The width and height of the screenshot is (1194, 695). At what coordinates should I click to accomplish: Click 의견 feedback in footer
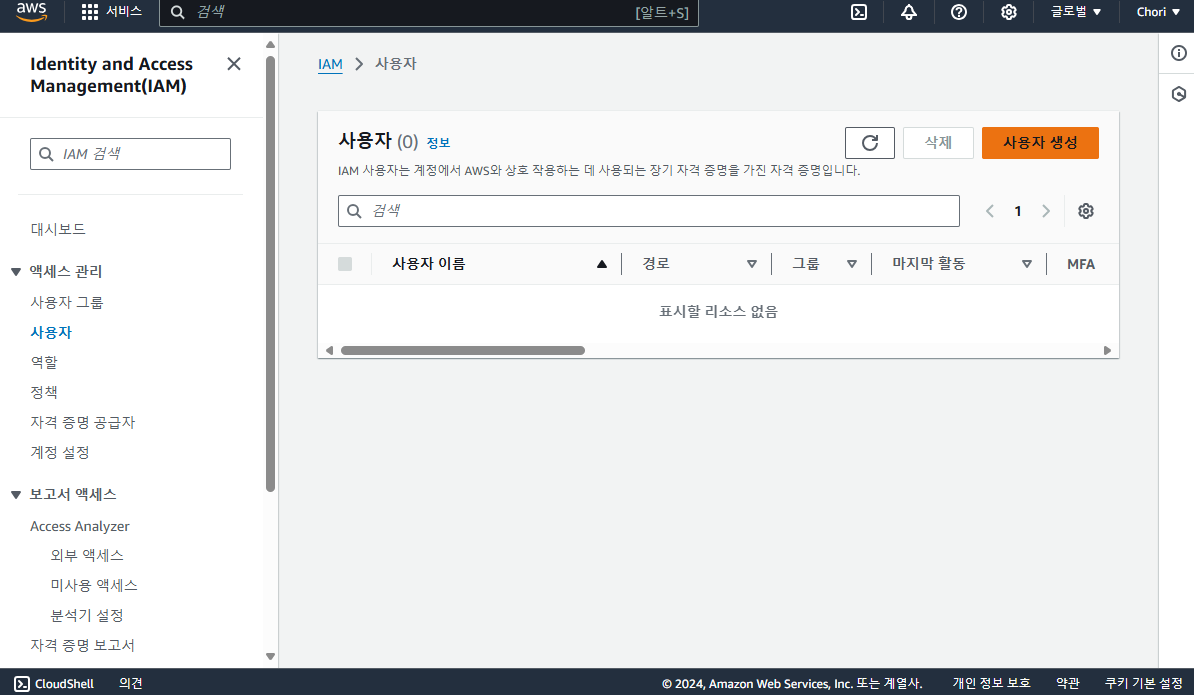[x=131, y=684]
